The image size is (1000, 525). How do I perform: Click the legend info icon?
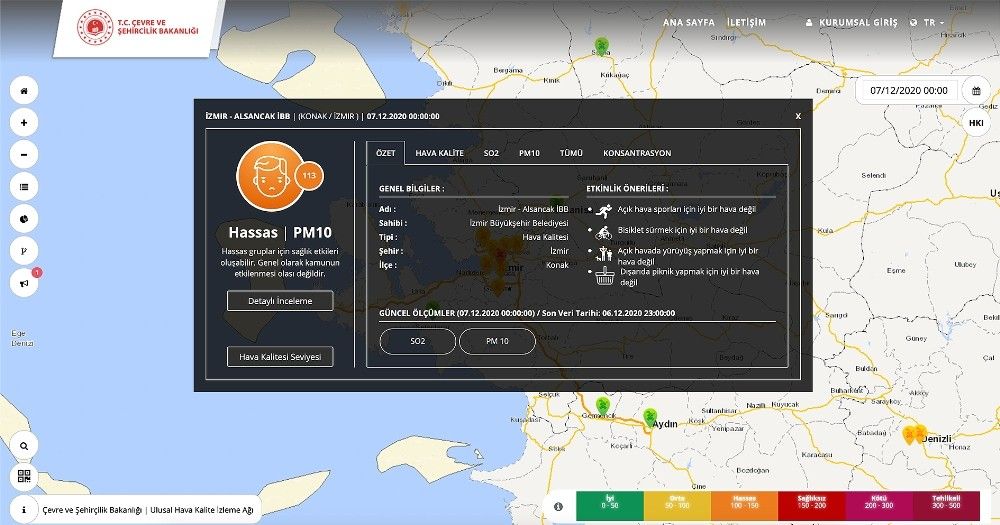click(x=558, y=506)
